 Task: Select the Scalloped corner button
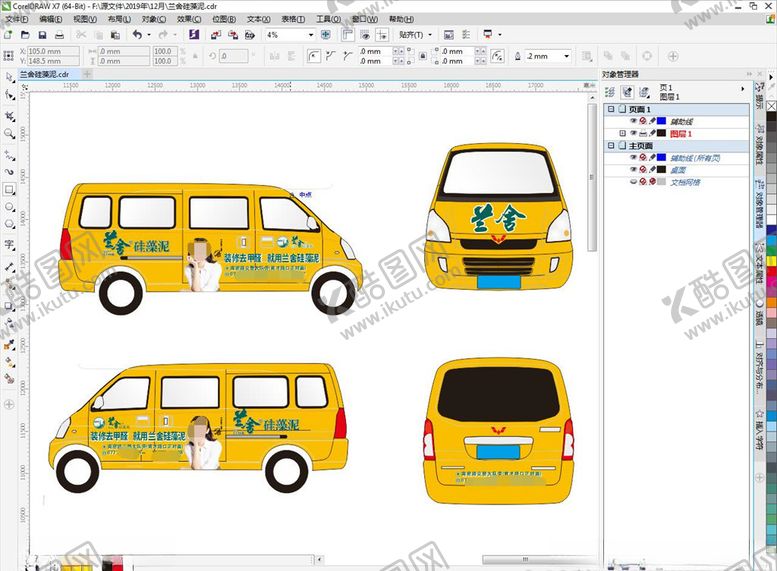(331, 56)
